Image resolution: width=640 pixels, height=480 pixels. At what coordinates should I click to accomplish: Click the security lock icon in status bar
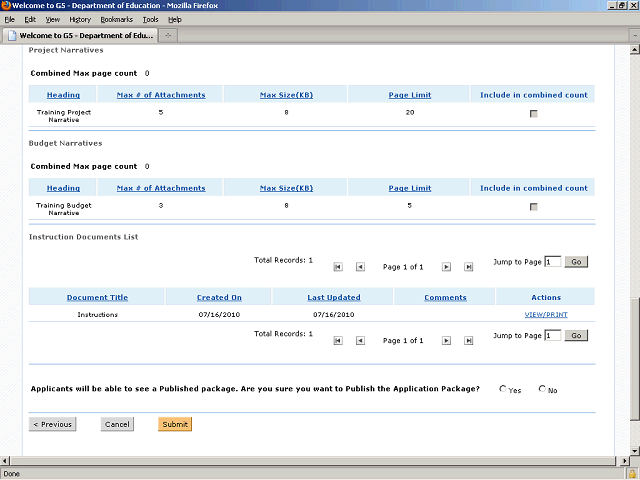[633, 474]
